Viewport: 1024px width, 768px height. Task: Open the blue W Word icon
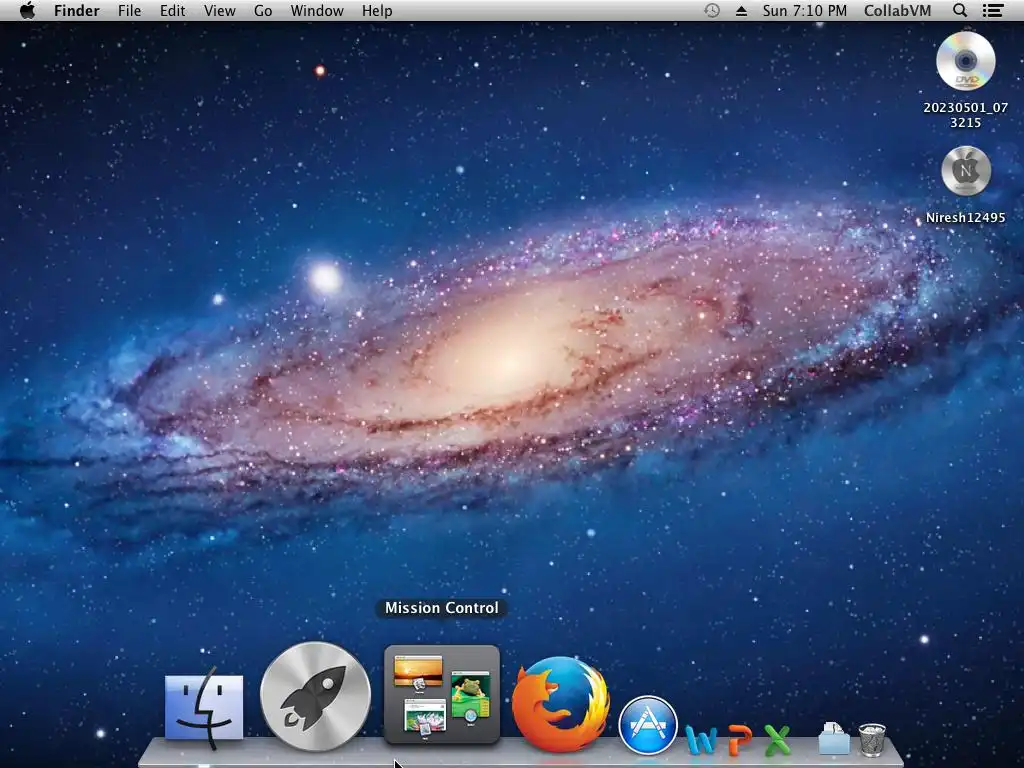click(x=701, y=741)
